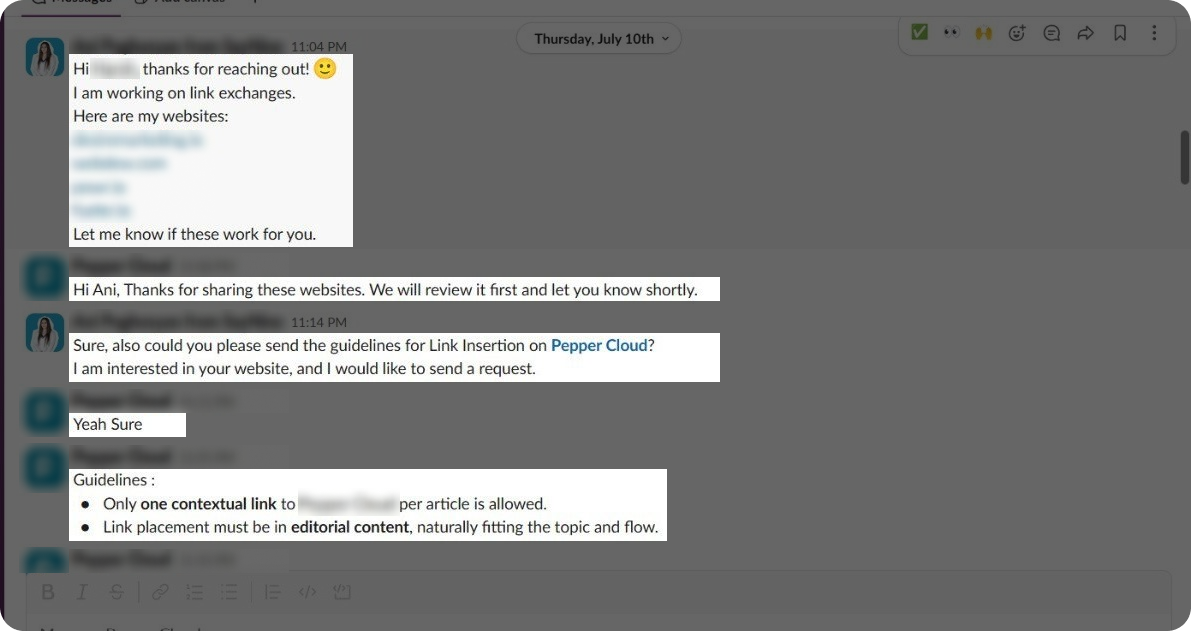Screen dimensions: 1191x631
Task: Save message with the bookmark icon
Action: click(x=1120, y=33)
